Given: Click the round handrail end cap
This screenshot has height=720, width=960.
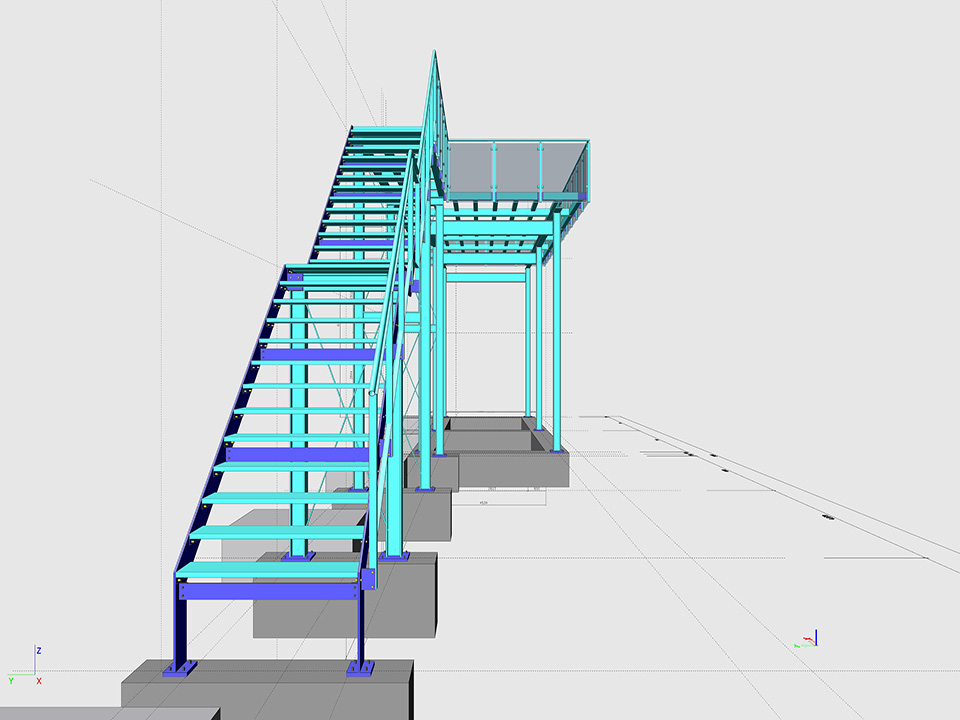Looking at the screenshot, I should [x=372, y=395].
